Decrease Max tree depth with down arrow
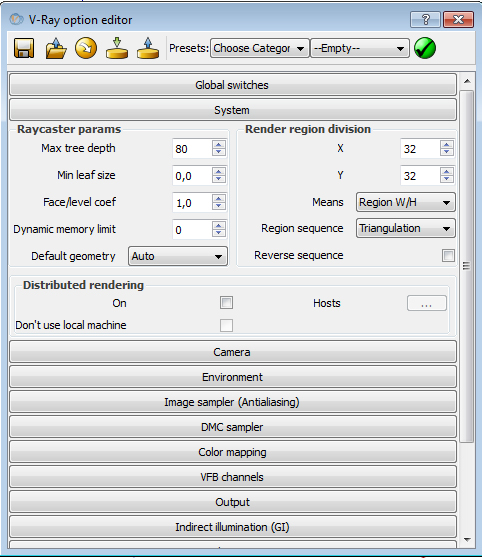The height and width of the screenshot is (558, 482). pyautogui.click(x=219, y=152)
